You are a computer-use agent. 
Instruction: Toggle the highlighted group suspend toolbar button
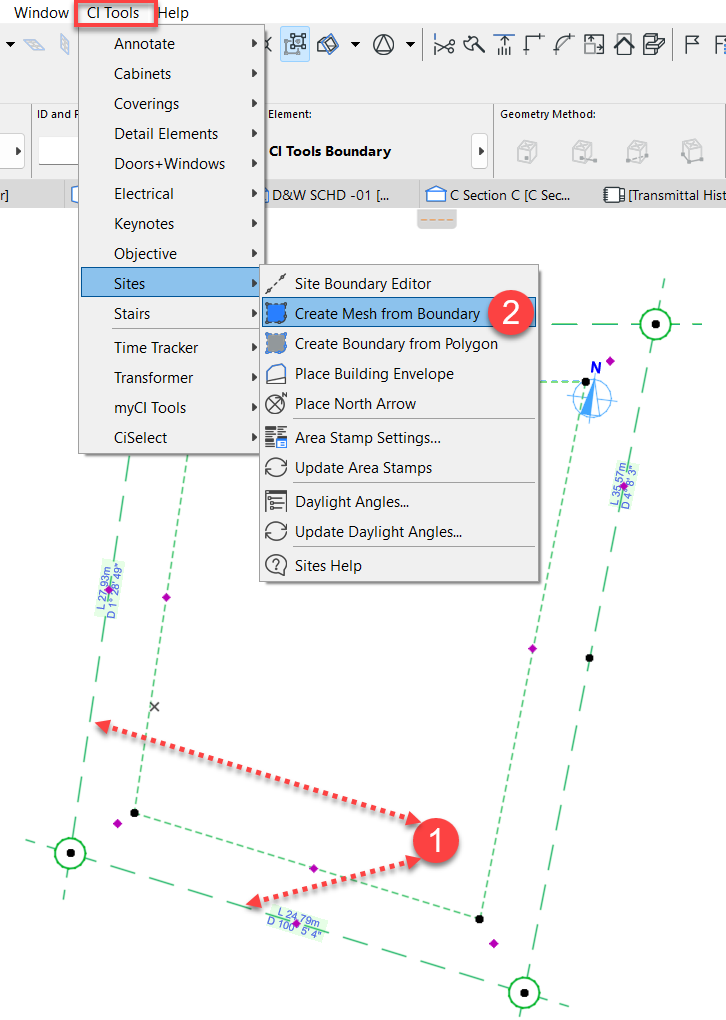(x=295, y=44)
